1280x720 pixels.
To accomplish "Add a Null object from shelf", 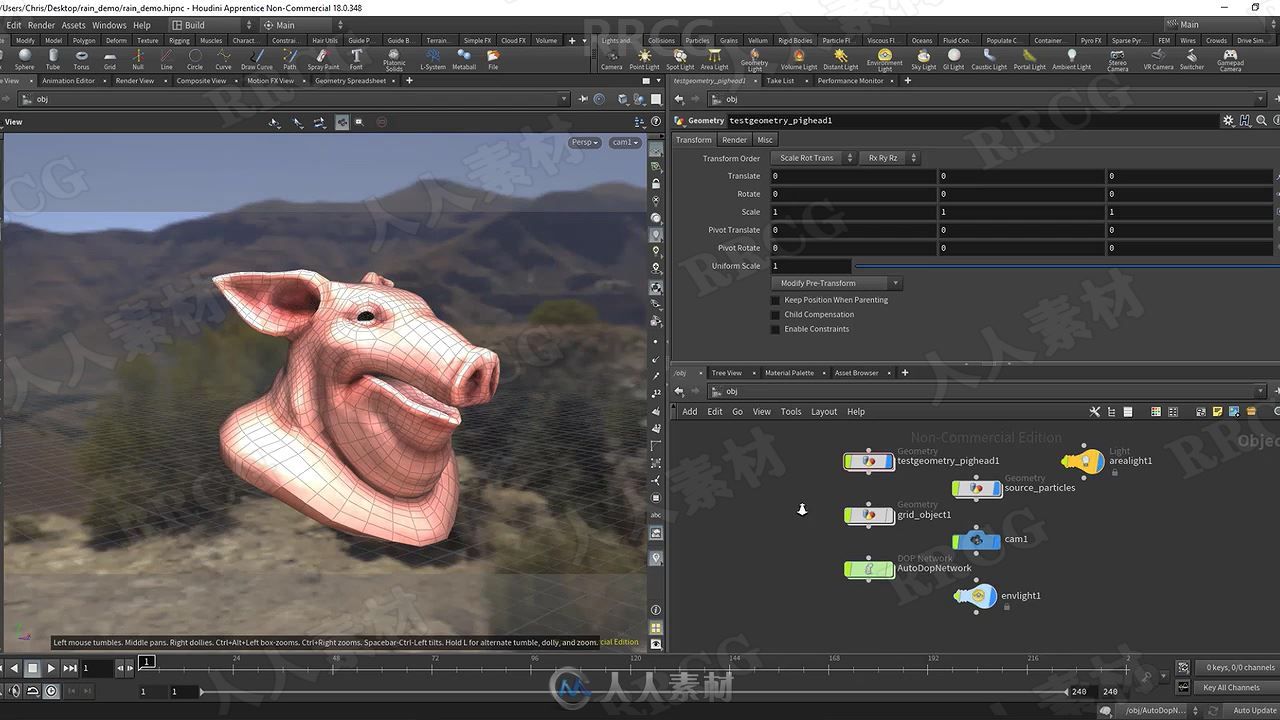I will click(138, 59).
